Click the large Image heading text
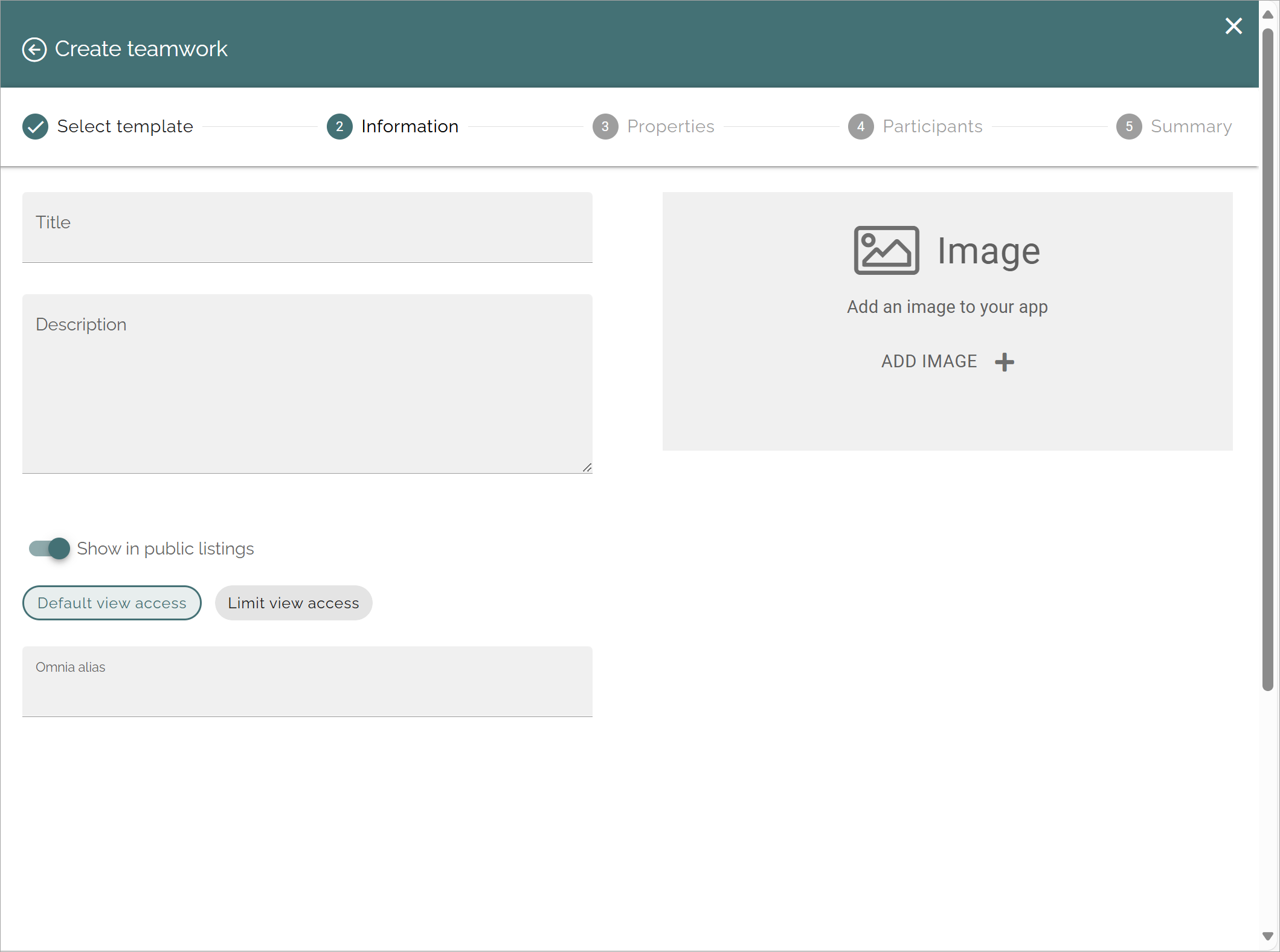The height and width of the screenshot is (952, 1280). [x=989, y=251]
